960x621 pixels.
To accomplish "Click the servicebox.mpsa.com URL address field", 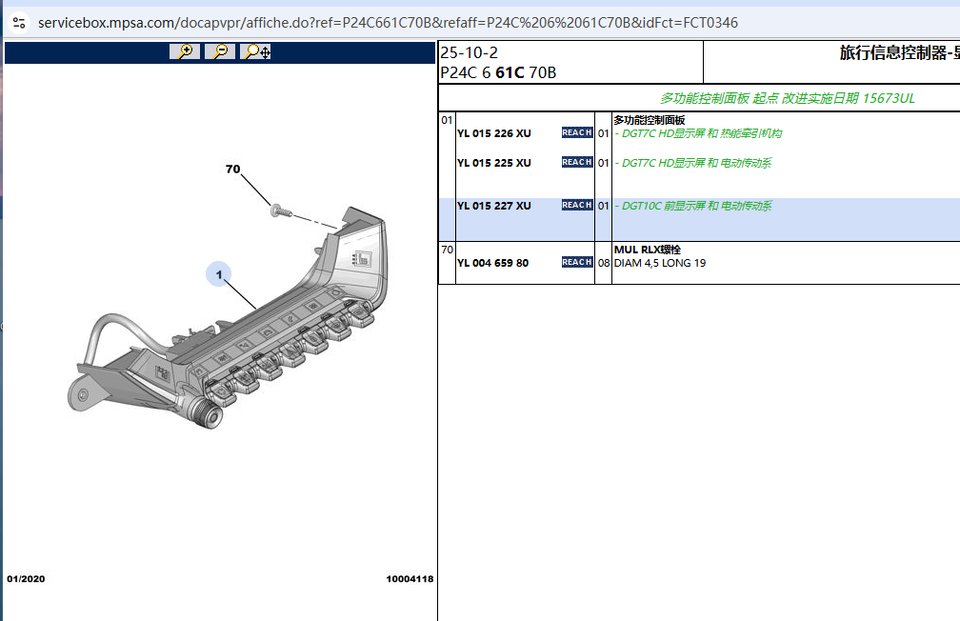I will click(x=388, y=21).
